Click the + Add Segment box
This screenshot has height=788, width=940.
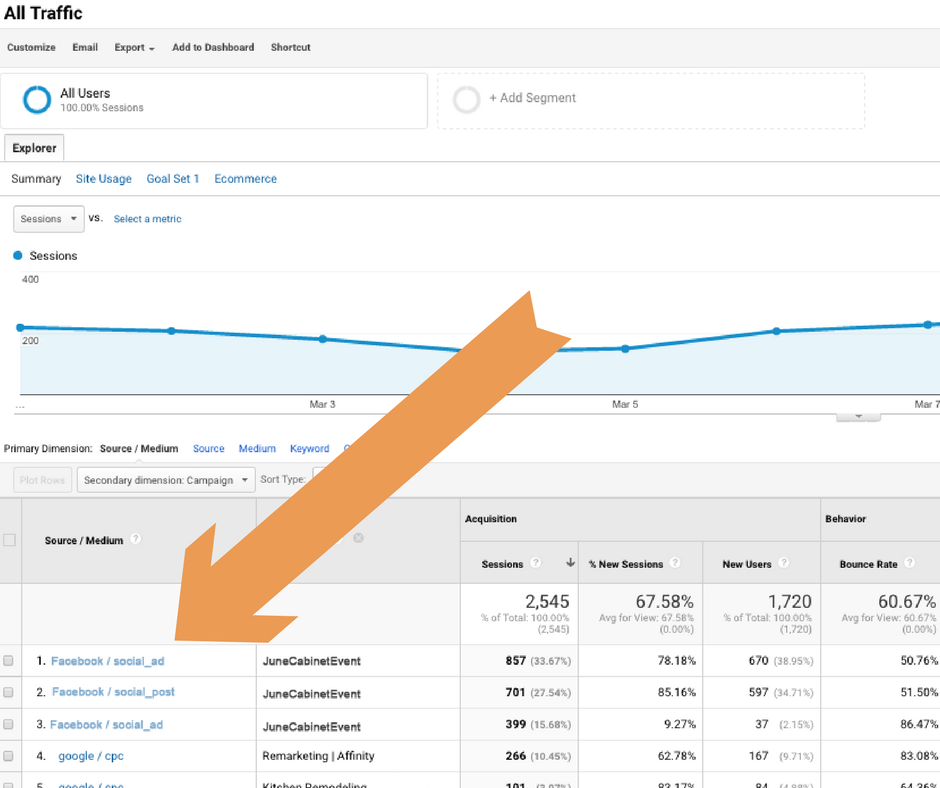(x=650, y=99)
